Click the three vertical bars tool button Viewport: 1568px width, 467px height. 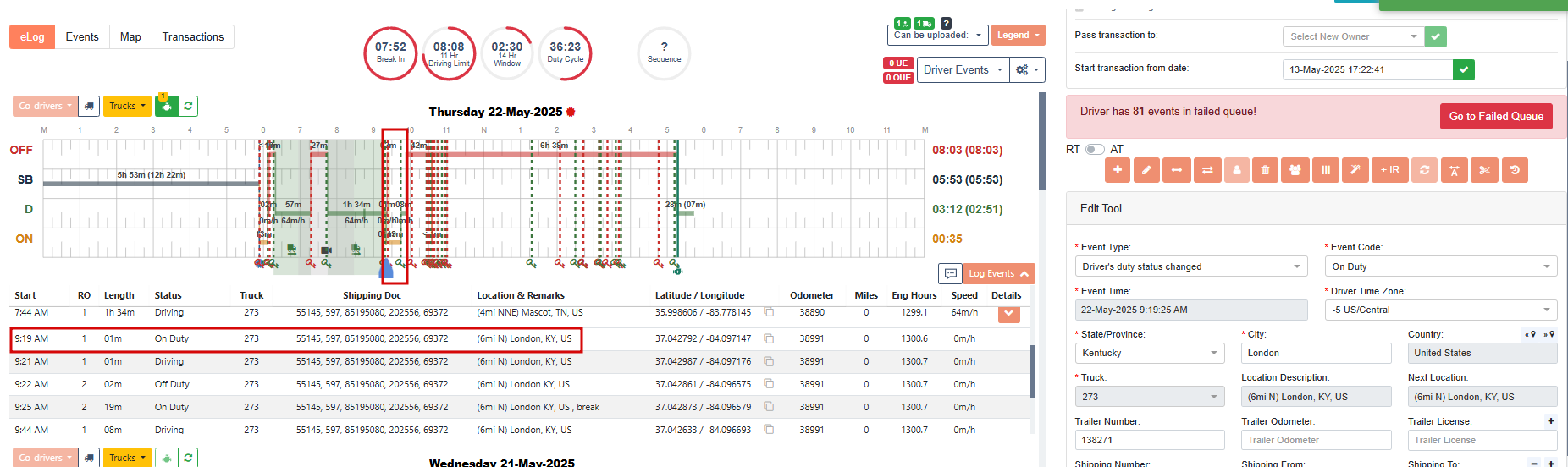(x=1325, y=170)
